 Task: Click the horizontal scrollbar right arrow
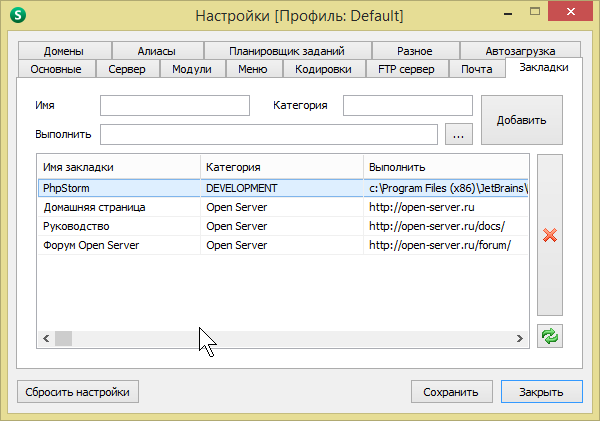pyautogui.click(x=521, y=339)
